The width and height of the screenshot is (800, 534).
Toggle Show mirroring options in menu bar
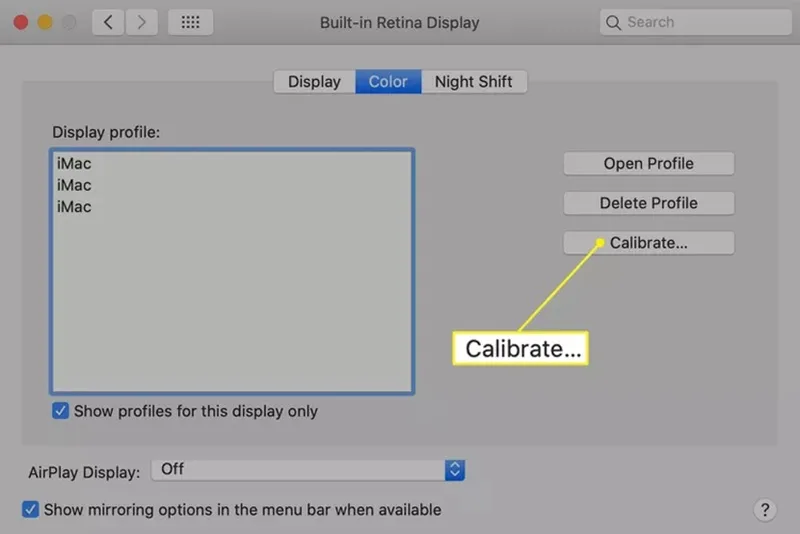(30, 509)
